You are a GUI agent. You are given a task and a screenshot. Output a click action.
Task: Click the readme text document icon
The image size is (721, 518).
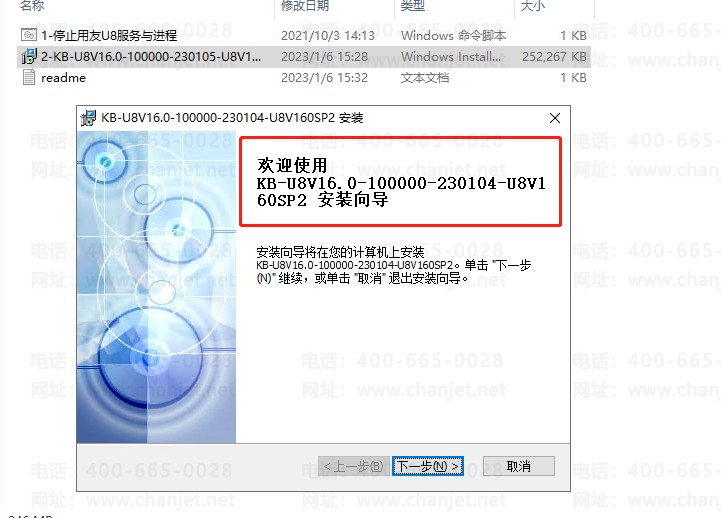tap(29, 77)
